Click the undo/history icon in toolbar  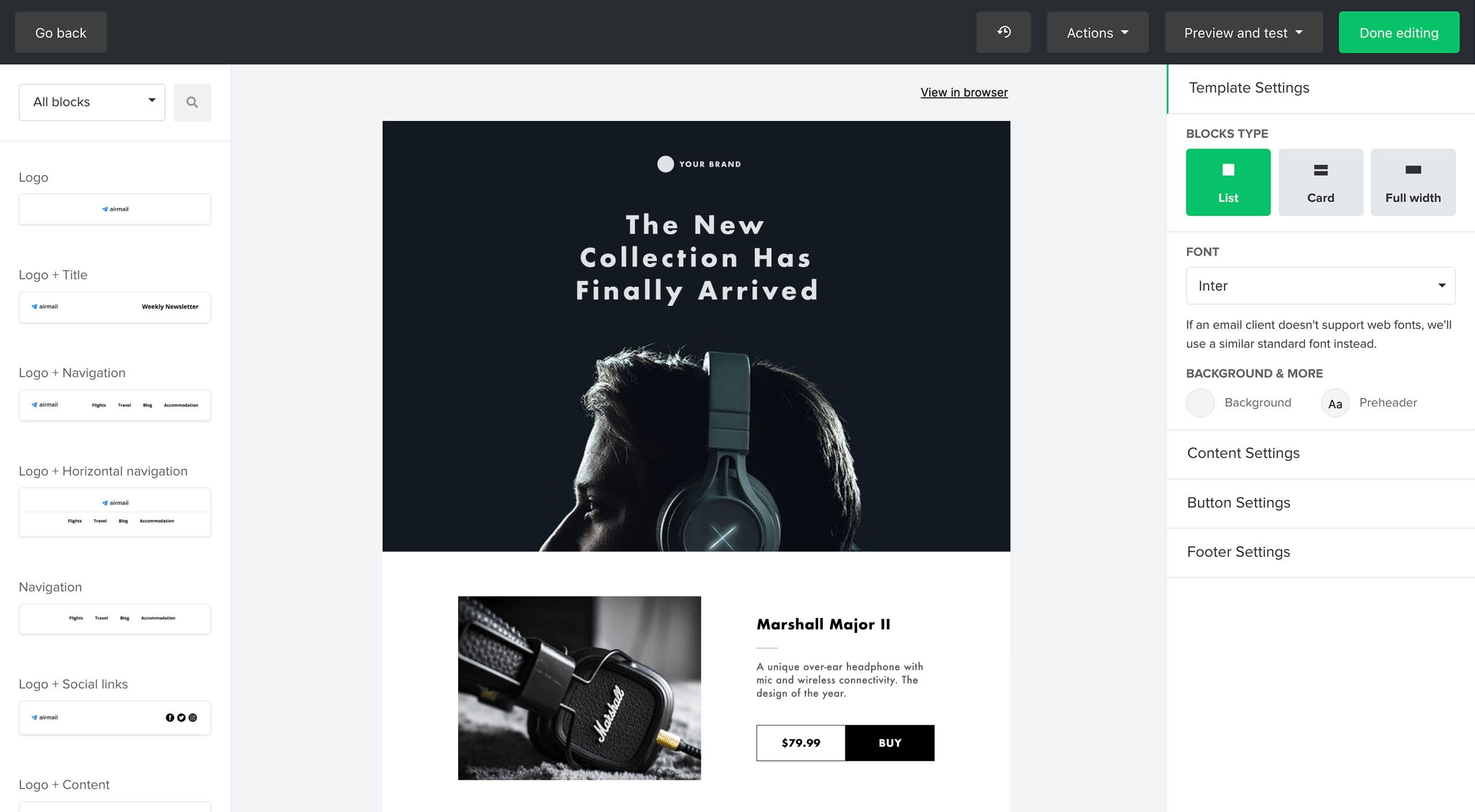[1004, 31]
